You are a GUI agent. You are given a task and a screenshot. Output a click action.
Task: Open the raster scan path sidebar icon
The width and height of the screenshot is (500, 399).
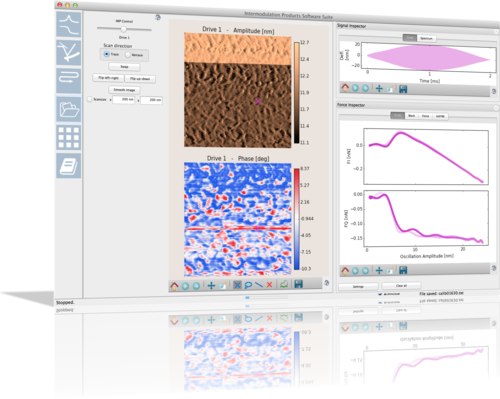pyautogui.click(x=68, y=80)
